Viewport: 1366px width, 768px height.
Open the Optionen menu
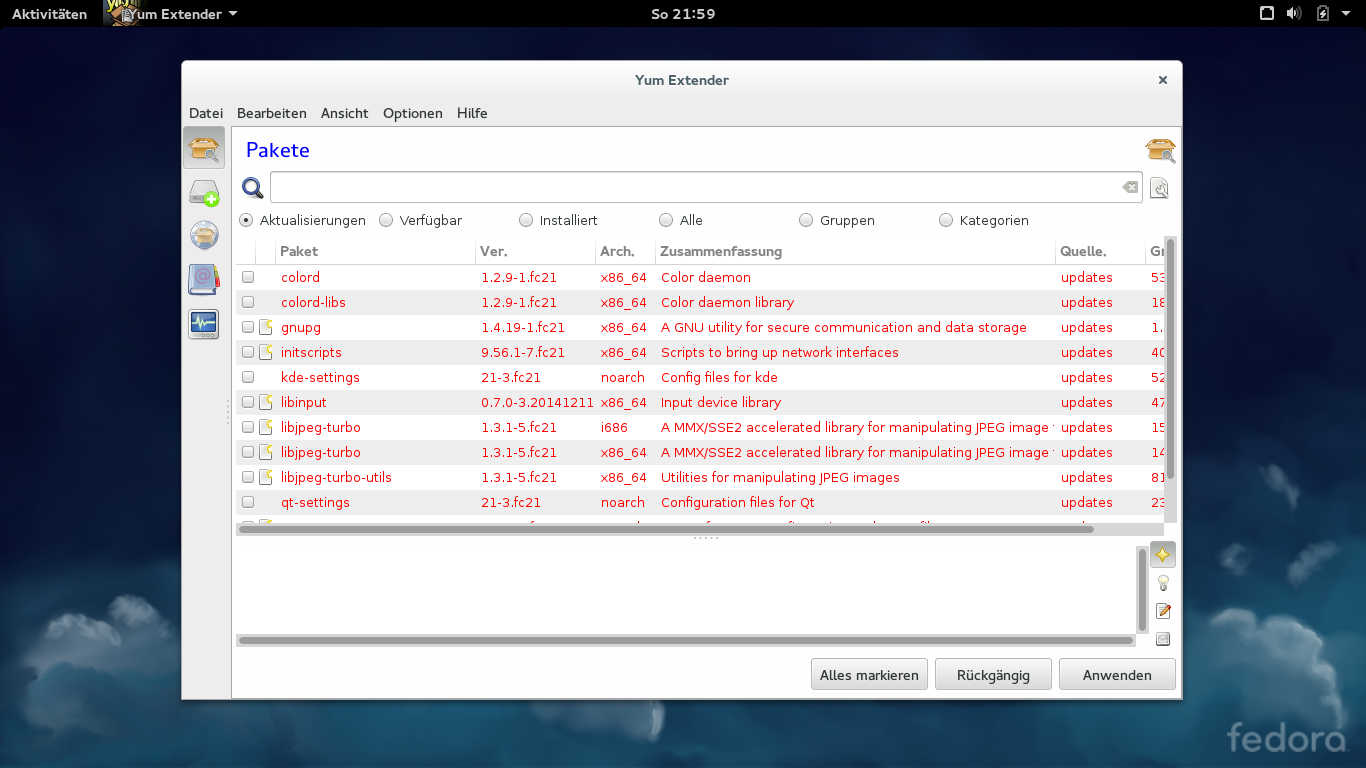pos(413,113)
